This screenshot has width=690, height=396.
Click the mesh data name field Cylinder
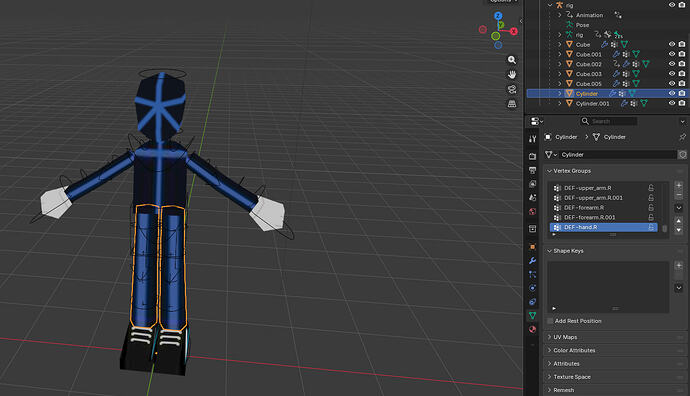(x=618, y=154)
